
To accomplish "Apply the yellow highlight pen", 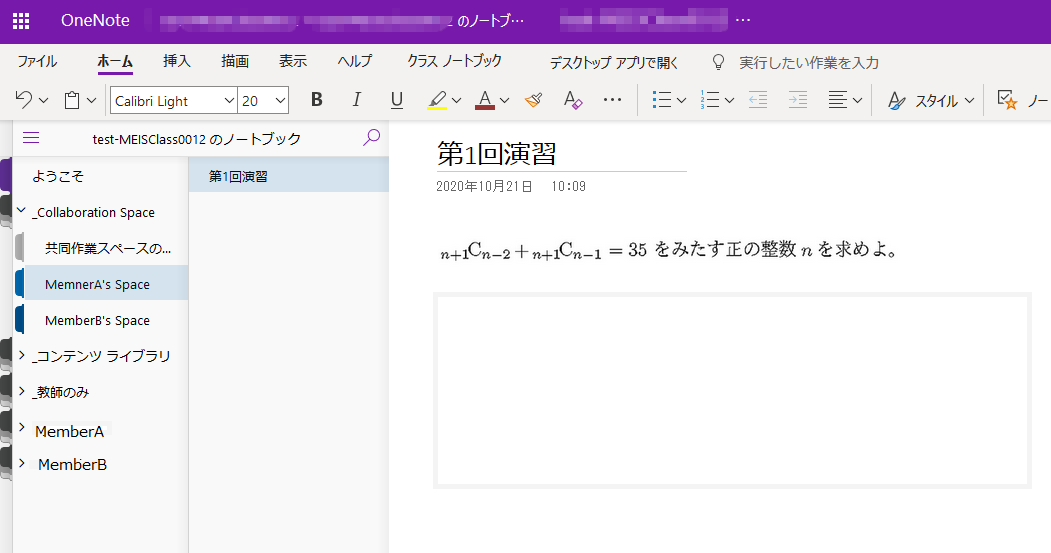I will 437,101.
